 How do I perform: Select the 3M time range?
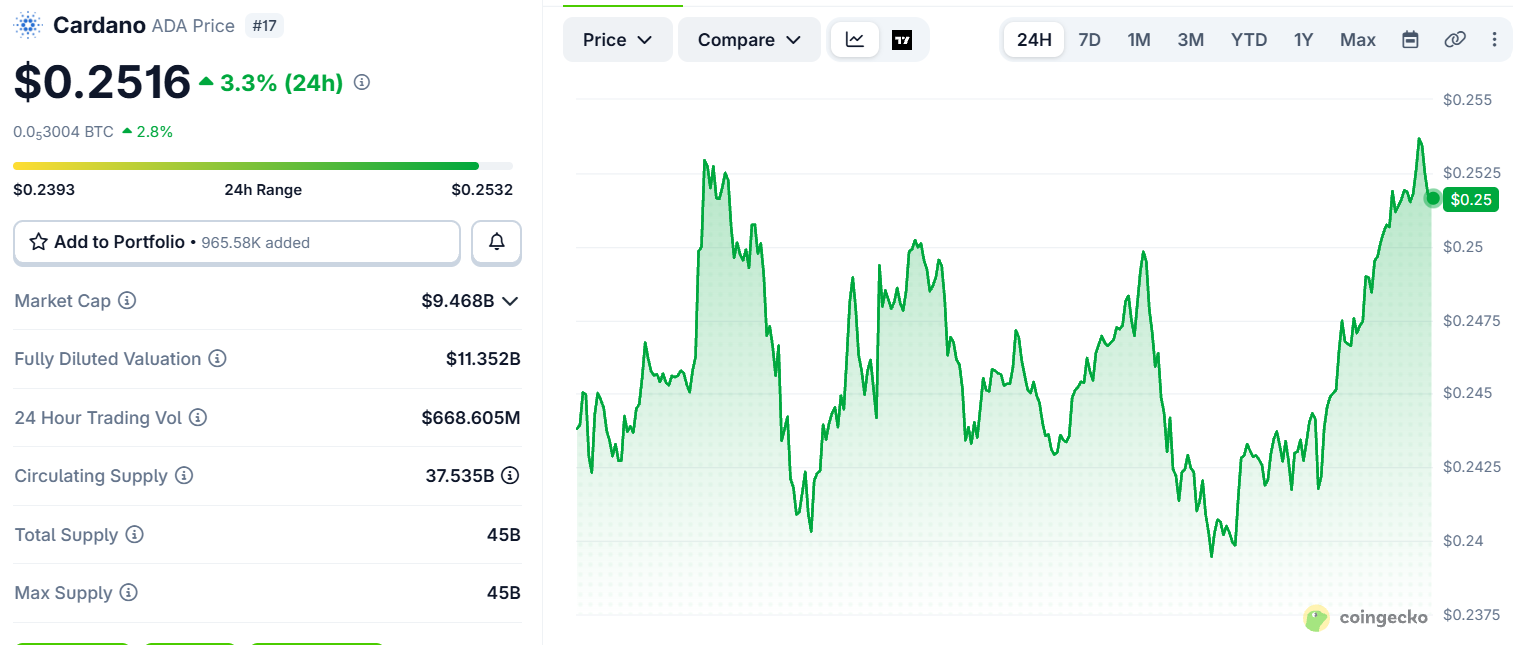click(x=1190, y=40)
